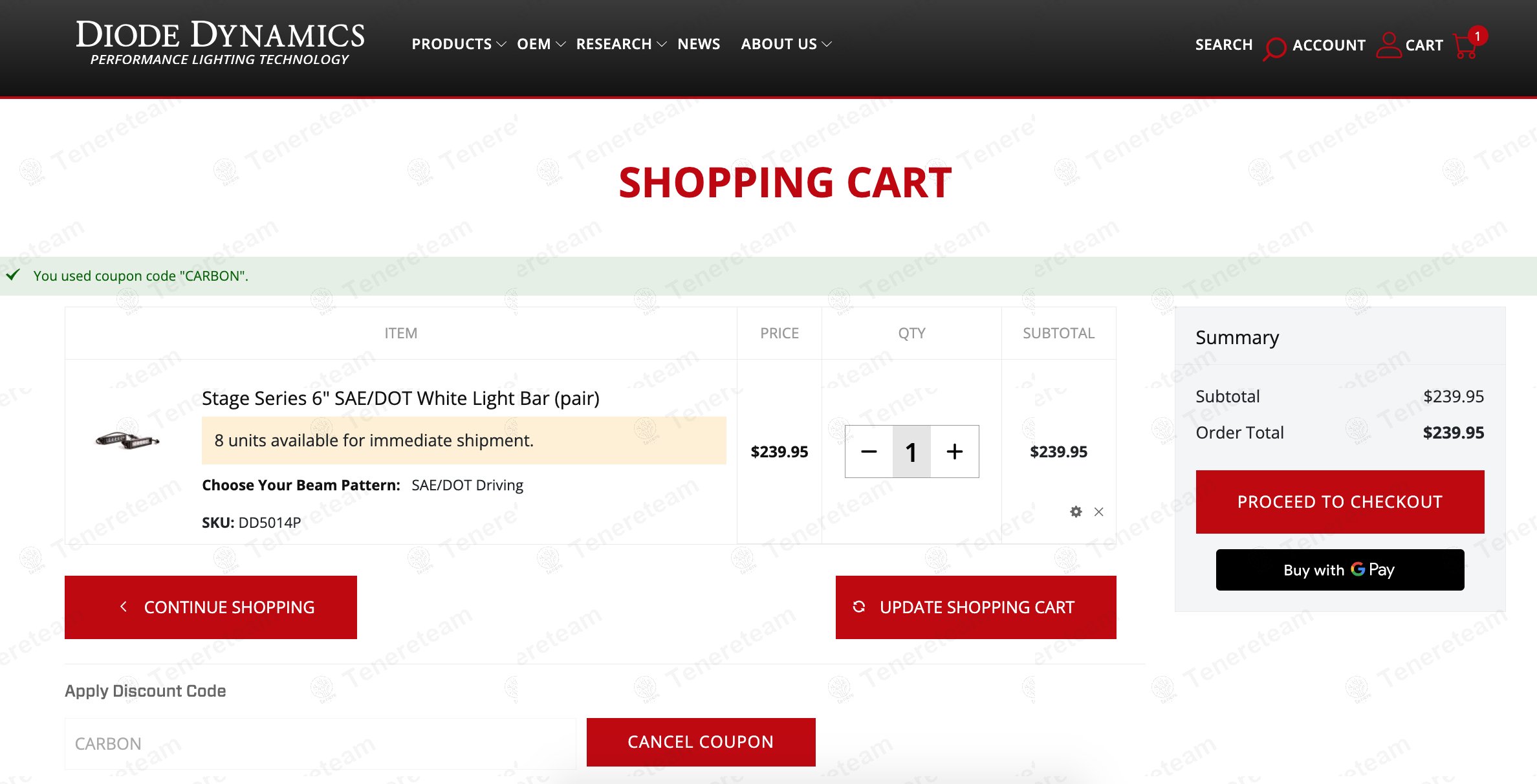Click Update Shopping Cart button

click(x=976, y=607)
